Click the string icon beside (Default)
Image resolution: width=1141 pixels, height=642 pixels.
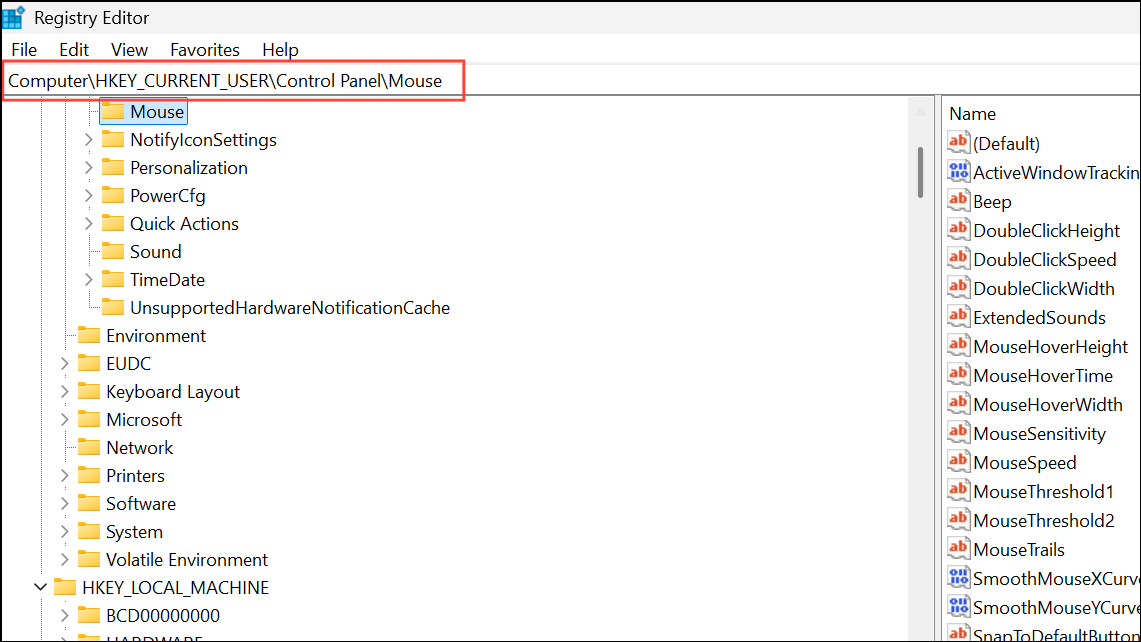[958, 142]
